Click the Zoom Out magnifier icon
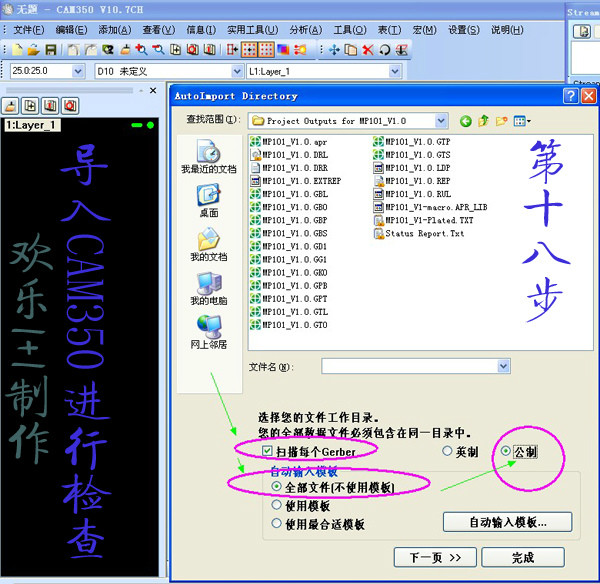Image resolution: width=600 pixels, height=584 pixels. point(158,50)
